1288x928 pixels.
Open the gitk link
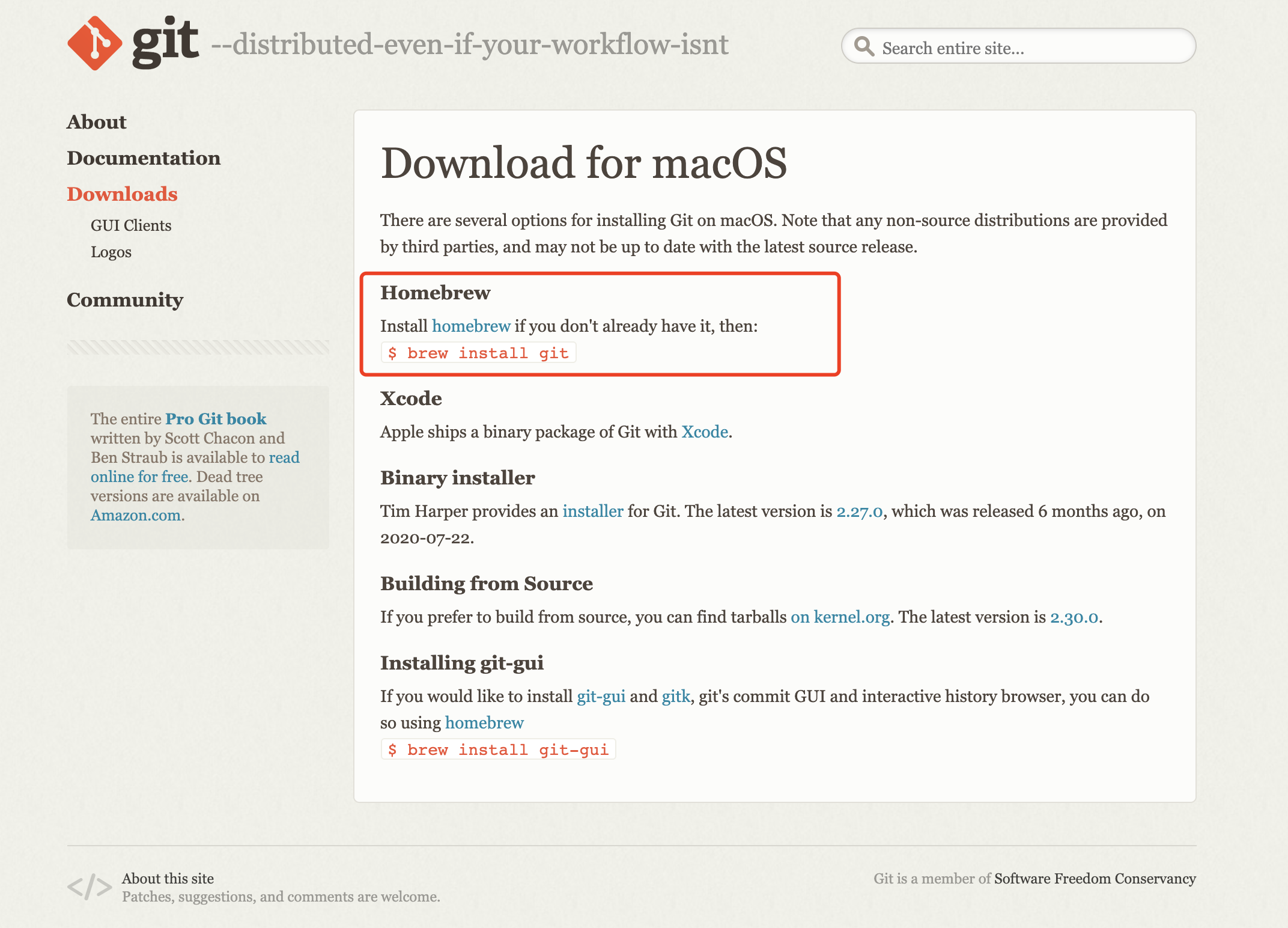[x=676, y=696]
